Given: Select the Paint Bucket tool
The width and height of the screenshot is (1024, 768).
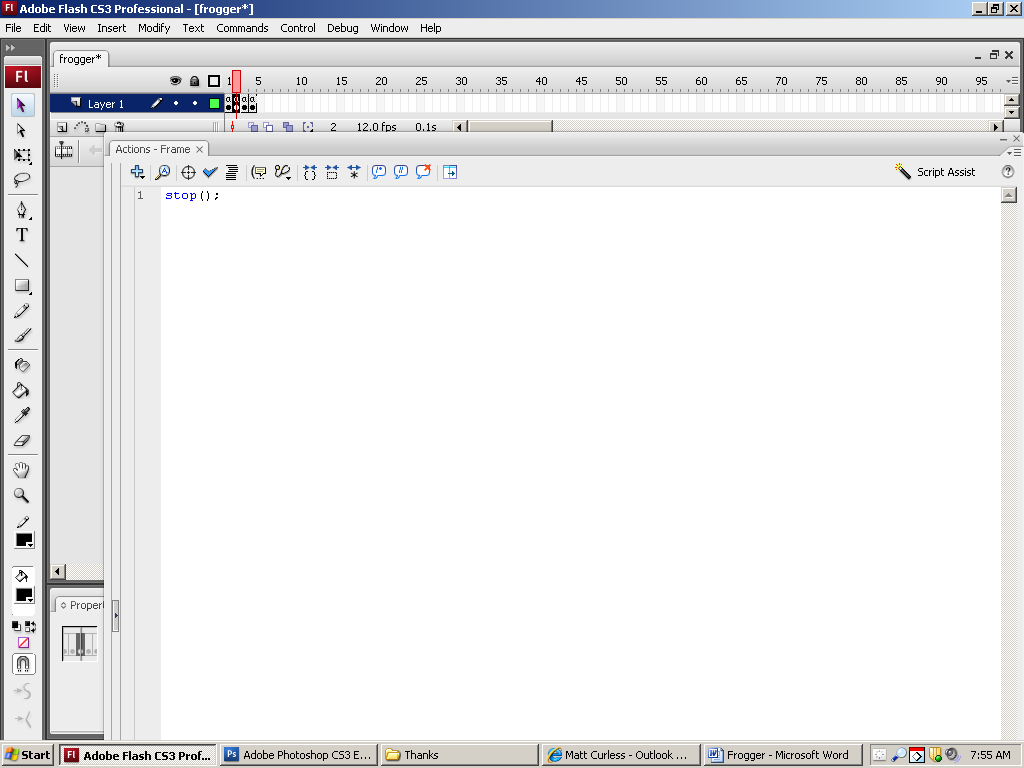Looking at the screenshot, I should (x=21, y=390).
